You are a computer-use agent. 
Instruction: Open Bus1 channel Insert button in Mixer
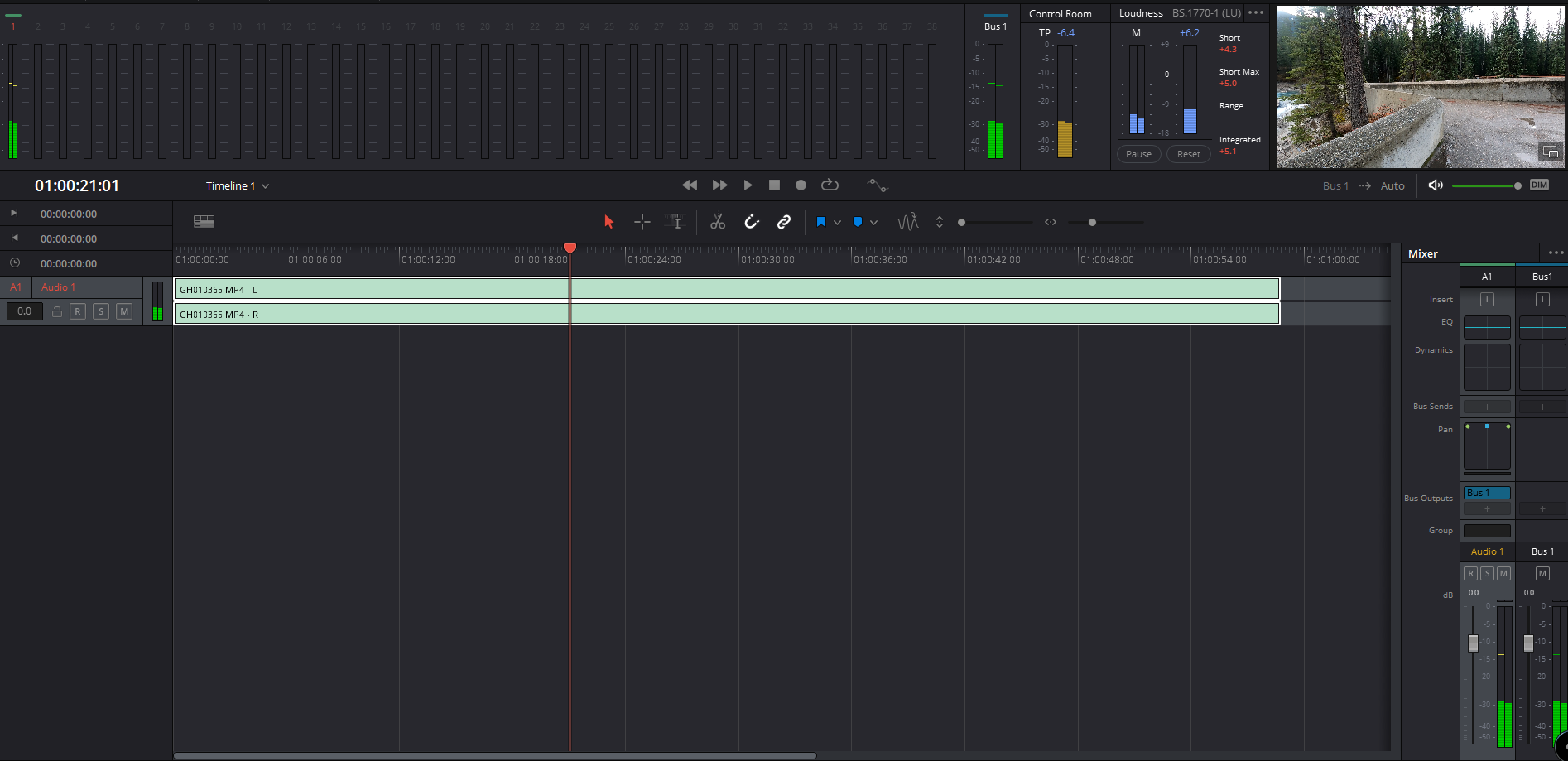(1542, 300)
